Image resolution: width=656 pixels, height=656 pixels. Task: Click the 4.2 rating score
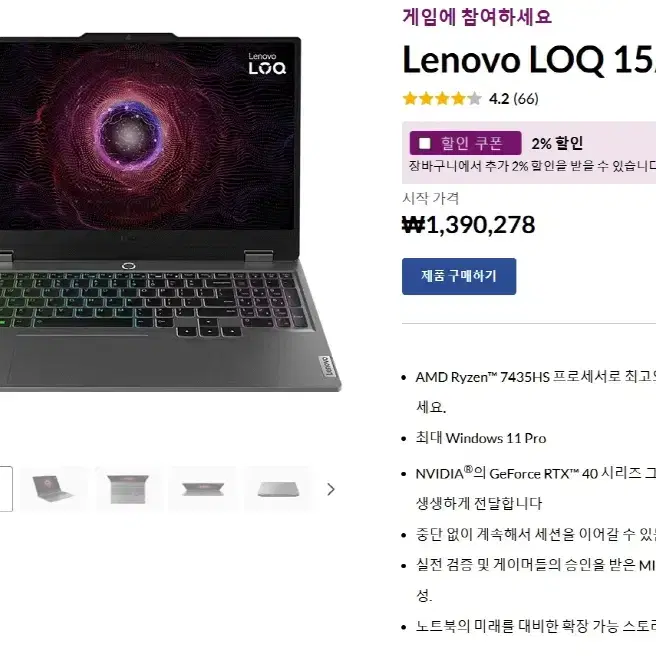click(x=499, y=99)
